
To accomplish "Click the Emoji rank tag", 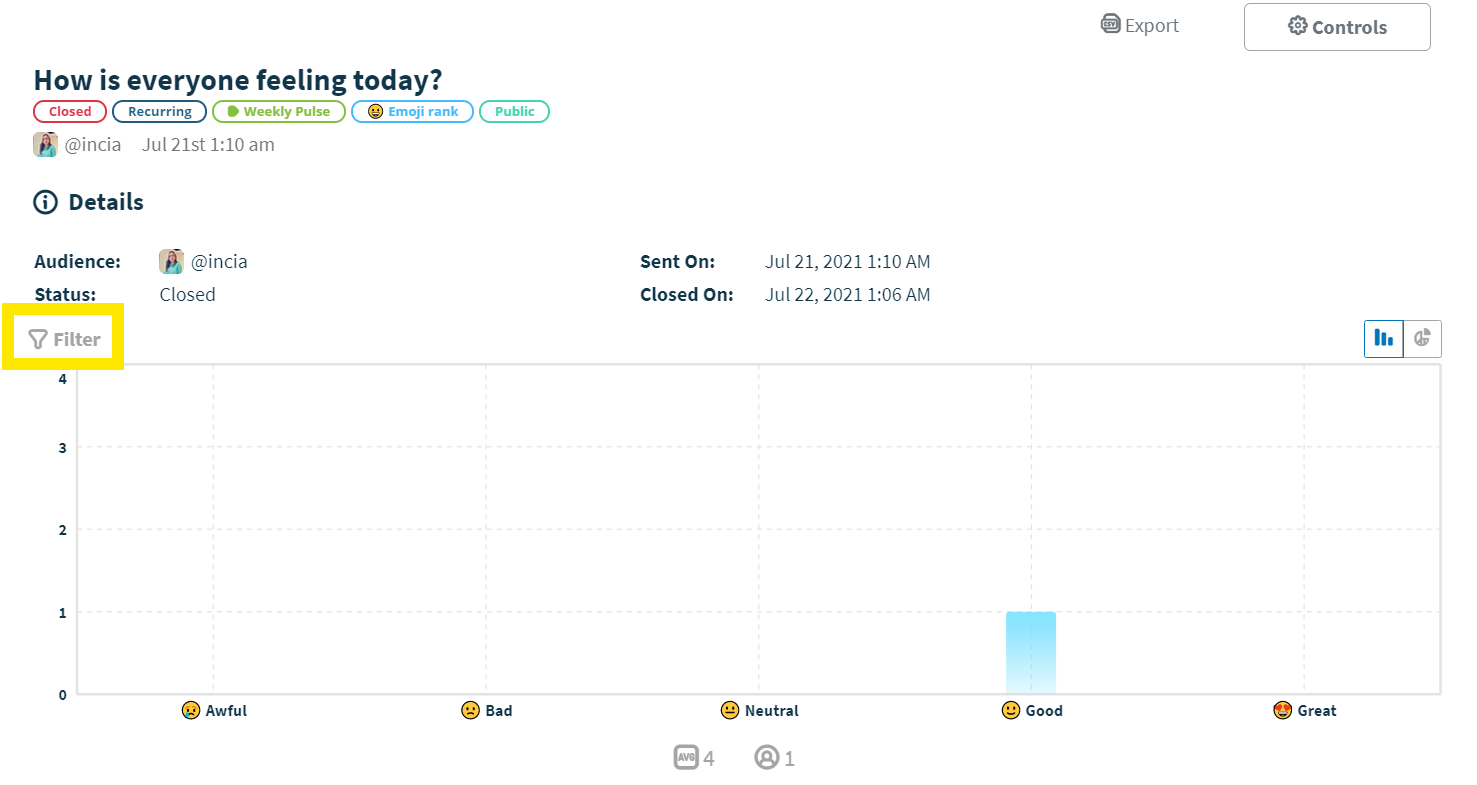I will [413, 111].
